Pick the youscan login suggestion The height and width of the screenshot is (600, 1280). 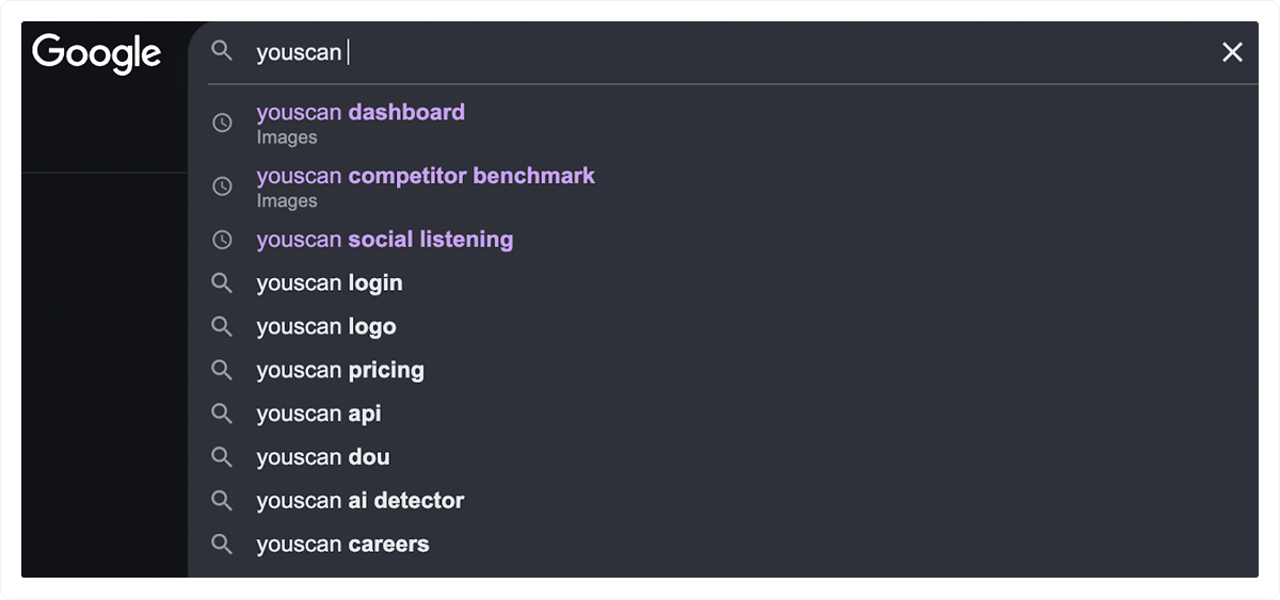329,283
